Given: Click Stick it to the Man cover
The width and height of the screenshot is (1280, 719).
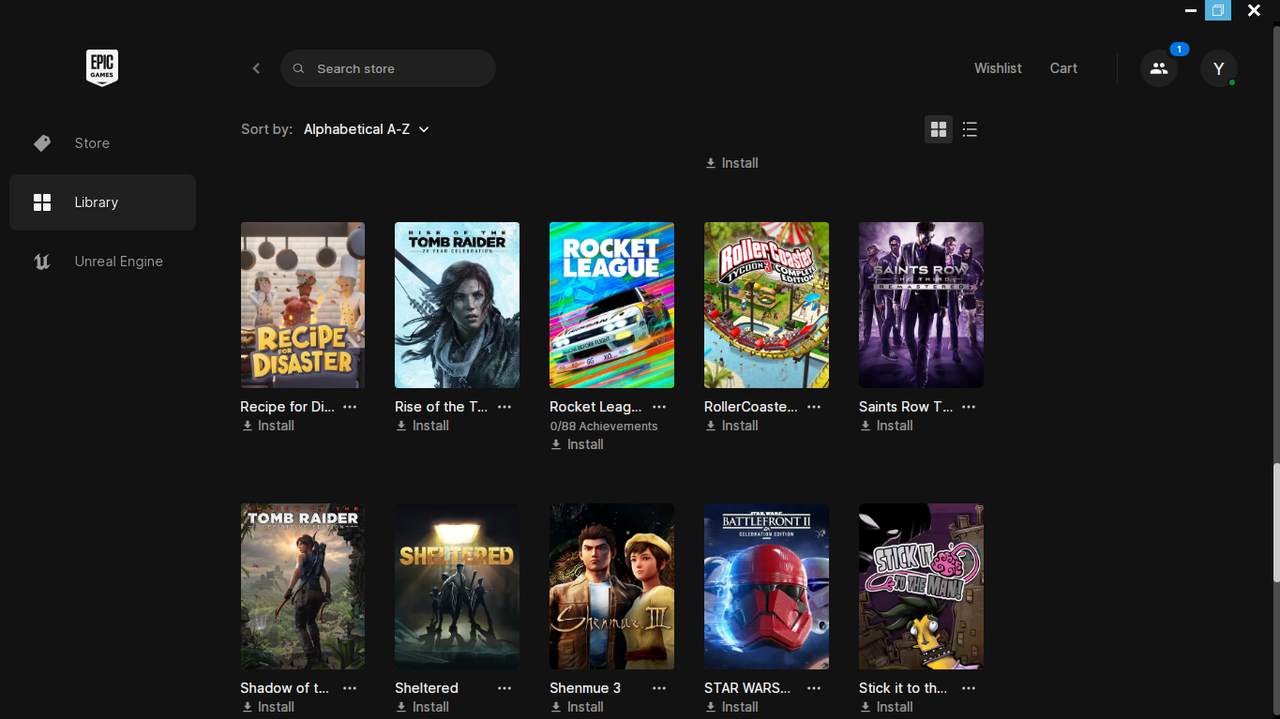Looking at the screenshot, I should coord(921,587).
